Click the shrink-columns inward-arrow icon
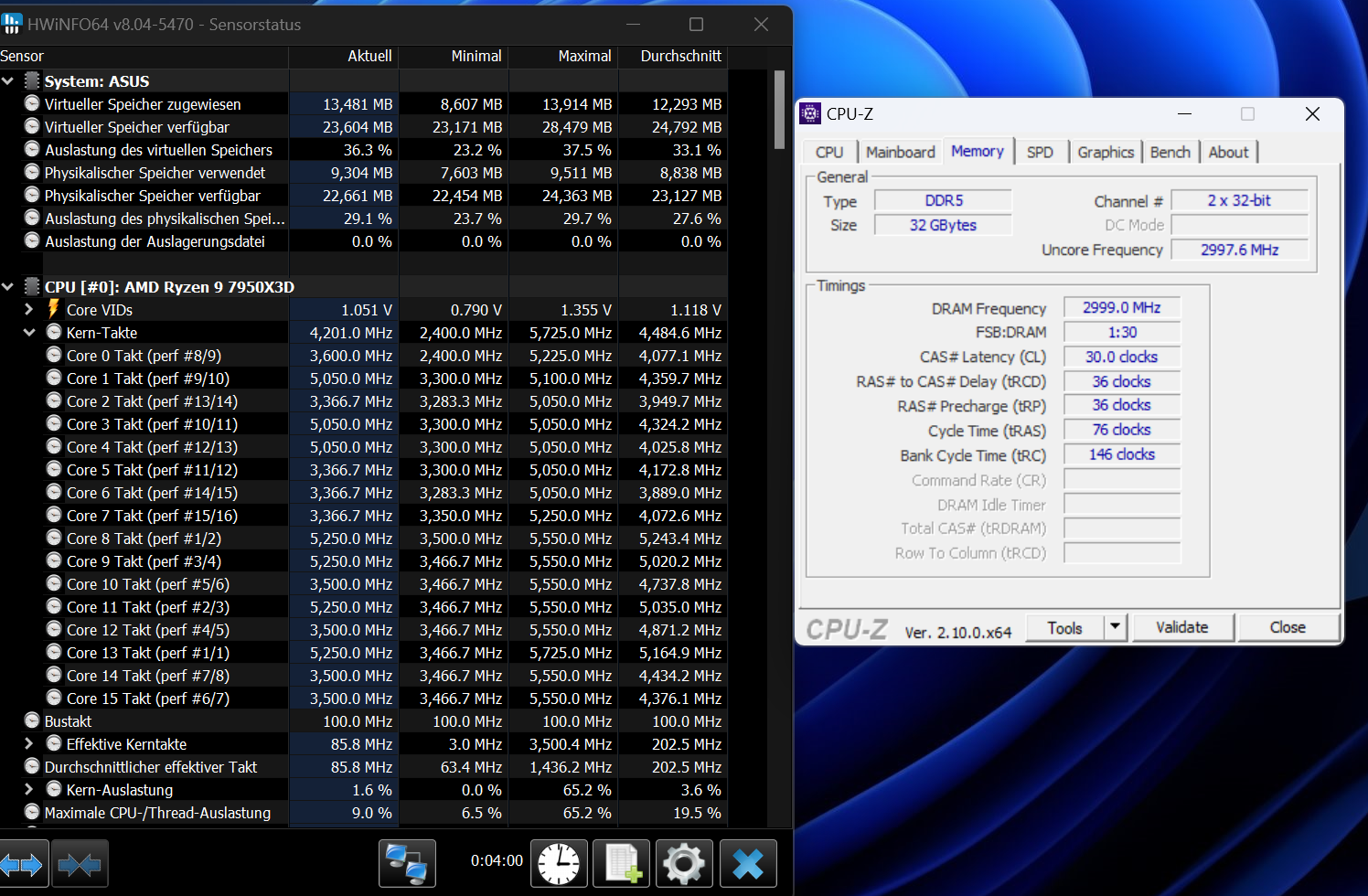This screenshot has width=1368, height=896. pos(80,863)
